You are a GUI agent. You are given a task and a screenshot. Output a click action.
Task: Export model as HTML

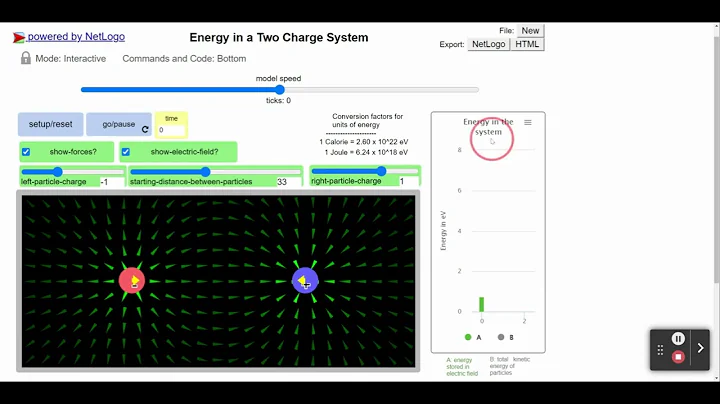click(527, 44)
